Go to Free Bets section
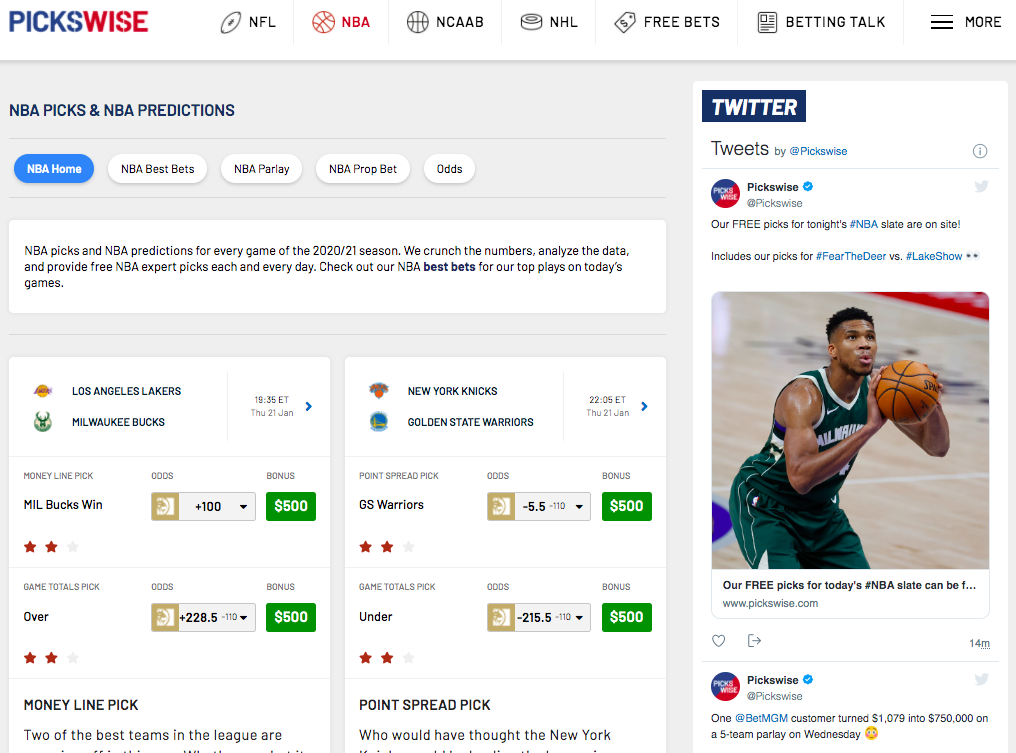Screen dimensions: 1016x753 pos(667,22)
